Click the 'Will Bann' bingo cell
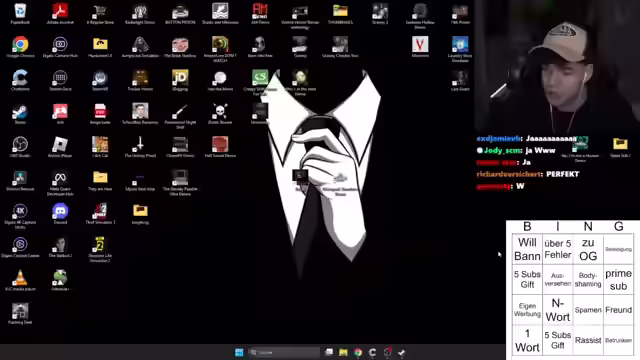Viewport: 640px width, 360px height. pyautogui.click(x=527, y=249)
